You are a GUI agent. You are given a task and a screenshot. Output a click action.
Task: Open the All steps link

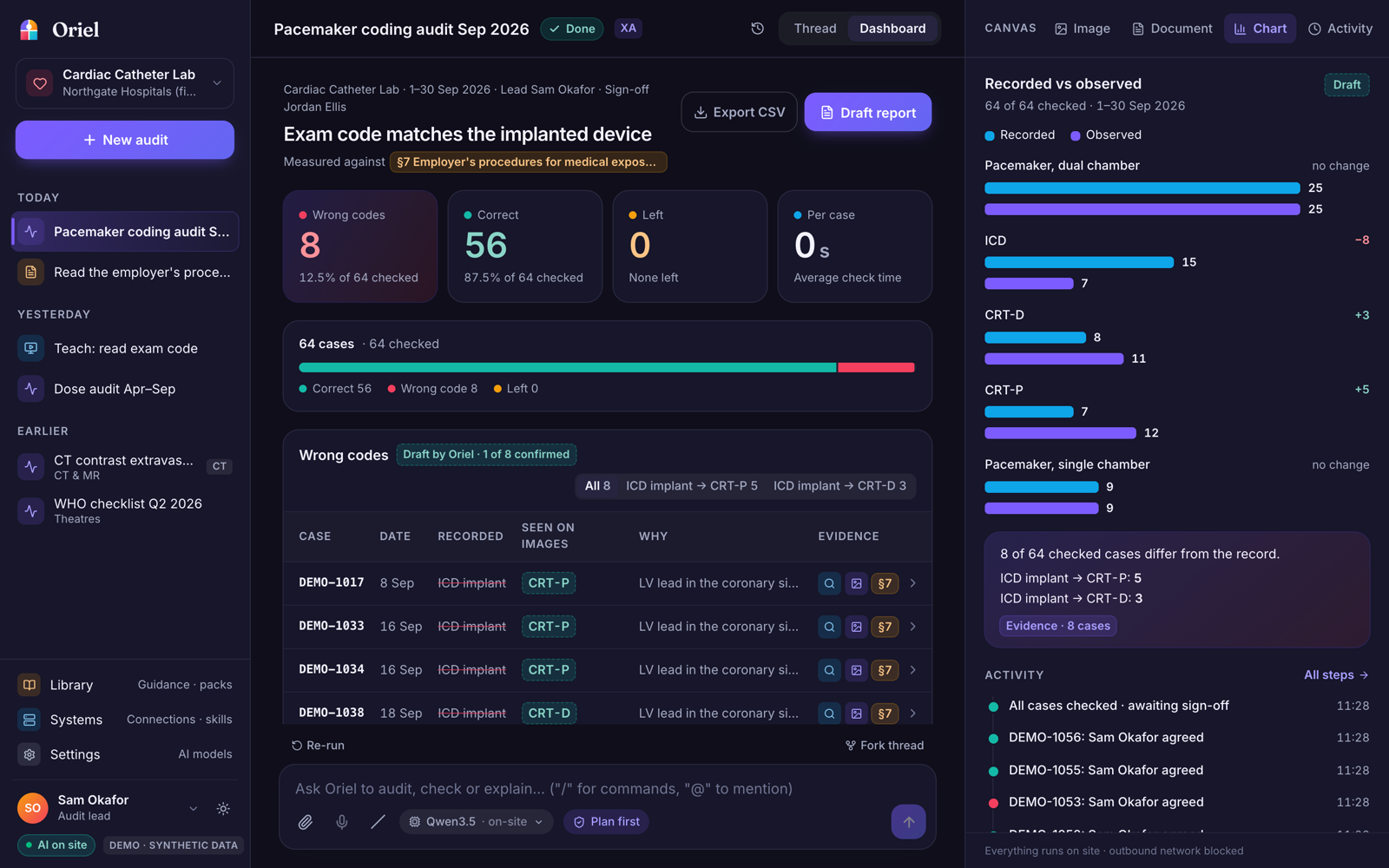click(1336, 675)
